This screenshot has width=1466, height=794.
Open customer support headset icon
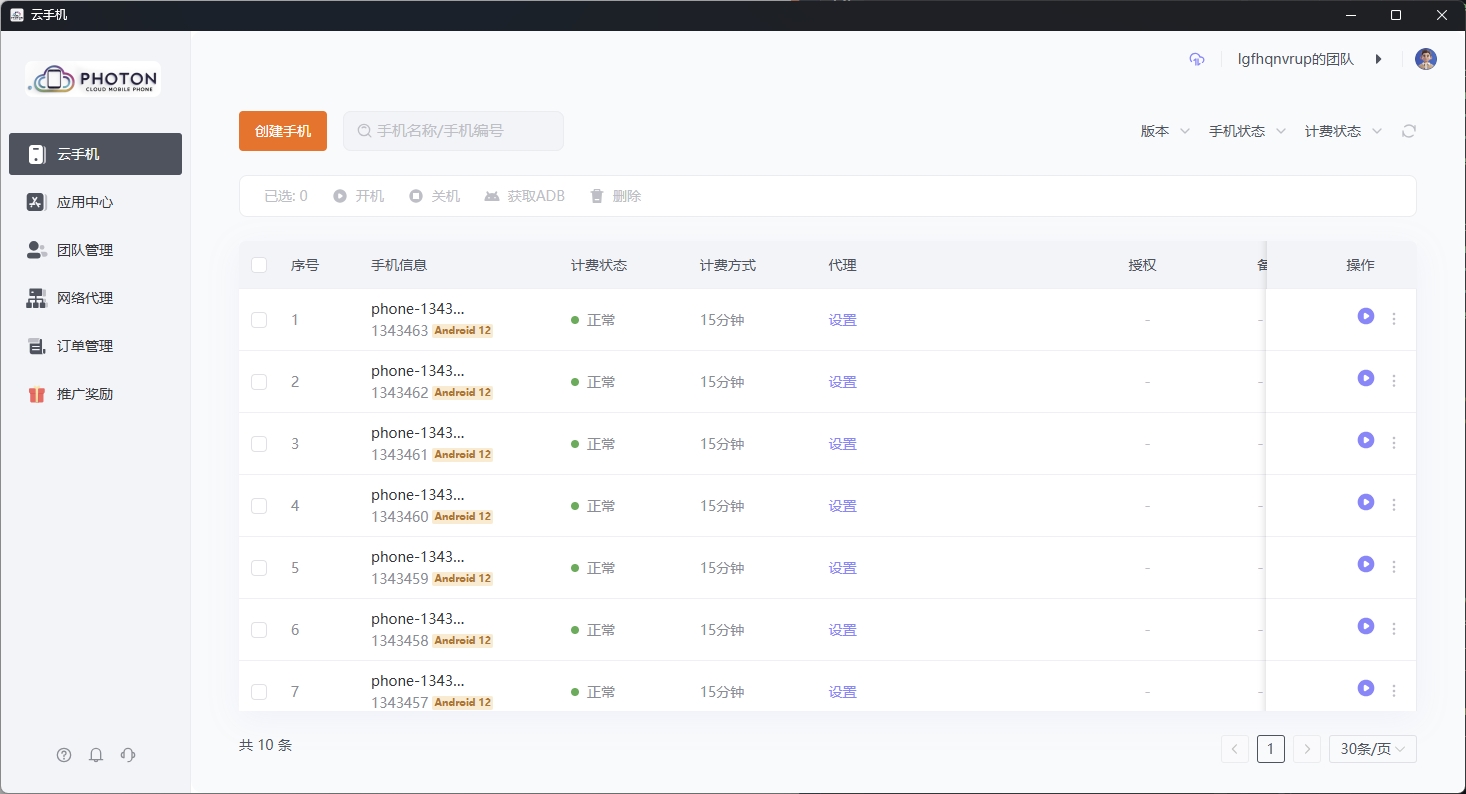[x=128, y=755]
